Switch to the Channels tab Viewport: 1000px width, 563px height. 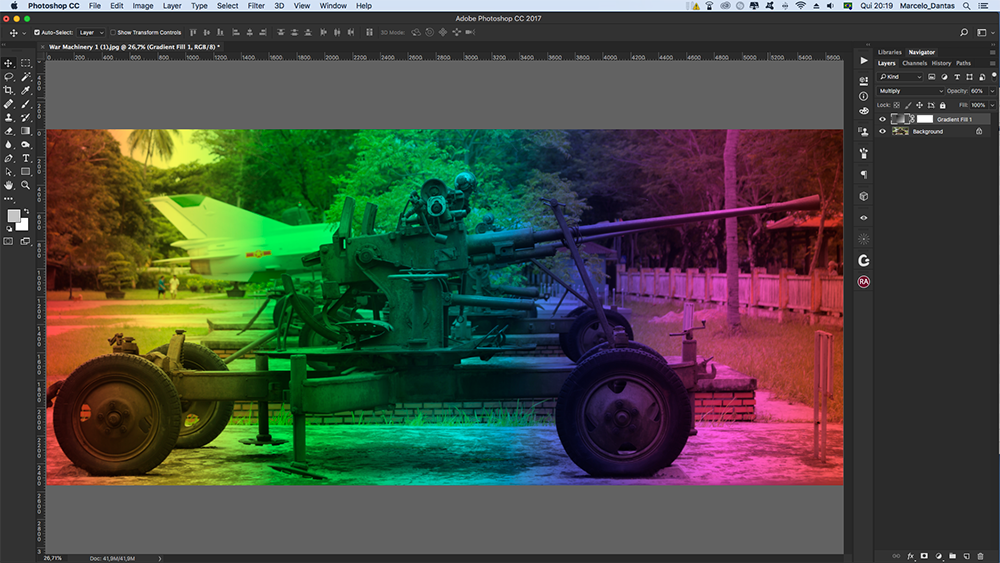coord(915,63)
